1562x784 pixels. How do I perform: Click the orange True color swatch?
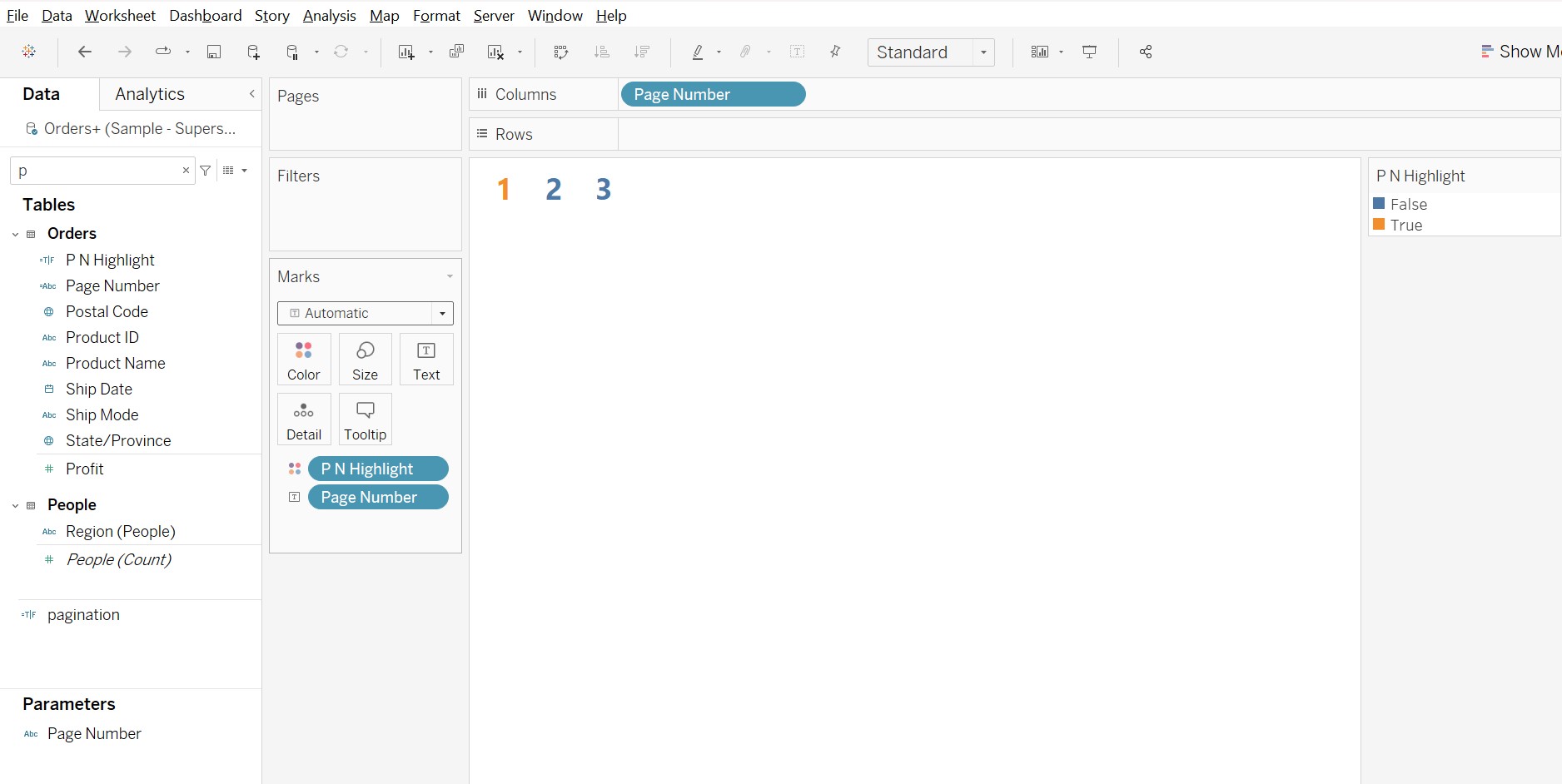[x=1379, y=225]
